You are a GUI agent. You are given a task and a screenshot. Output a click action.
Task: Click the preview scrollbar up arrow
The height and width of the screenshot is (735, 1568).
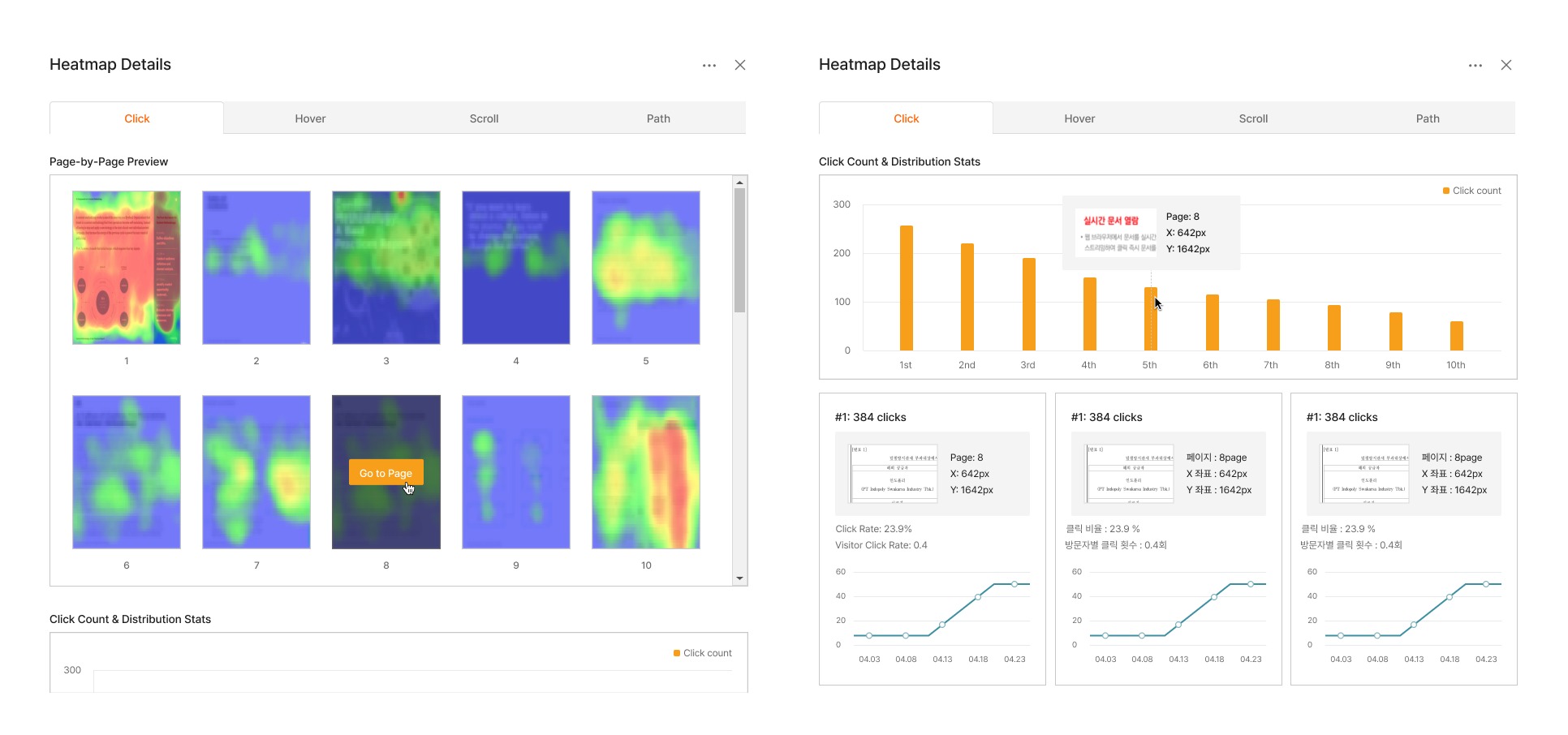click(739, 183)
